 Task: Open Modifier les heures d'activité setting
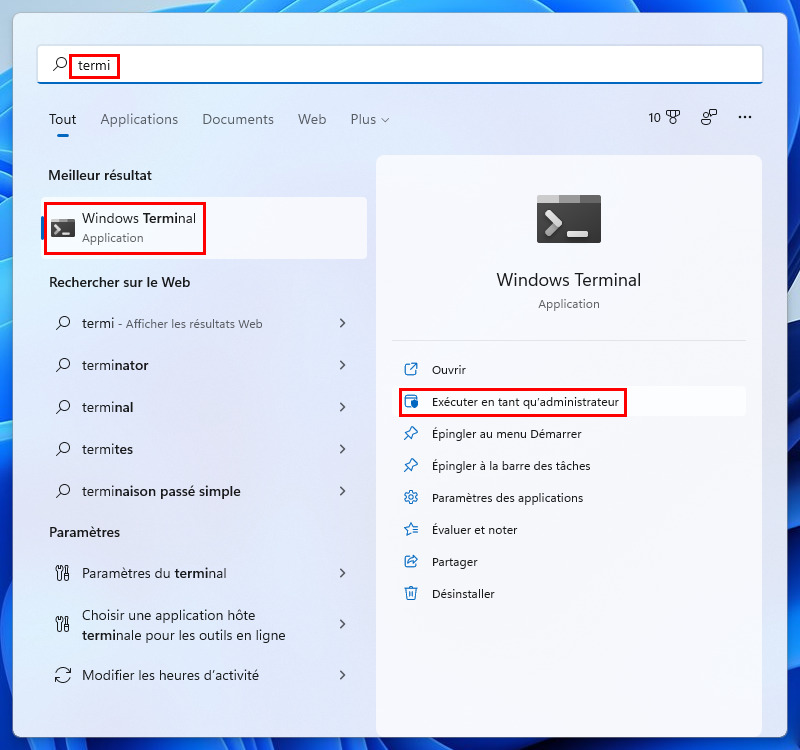(x=170, y=675)
